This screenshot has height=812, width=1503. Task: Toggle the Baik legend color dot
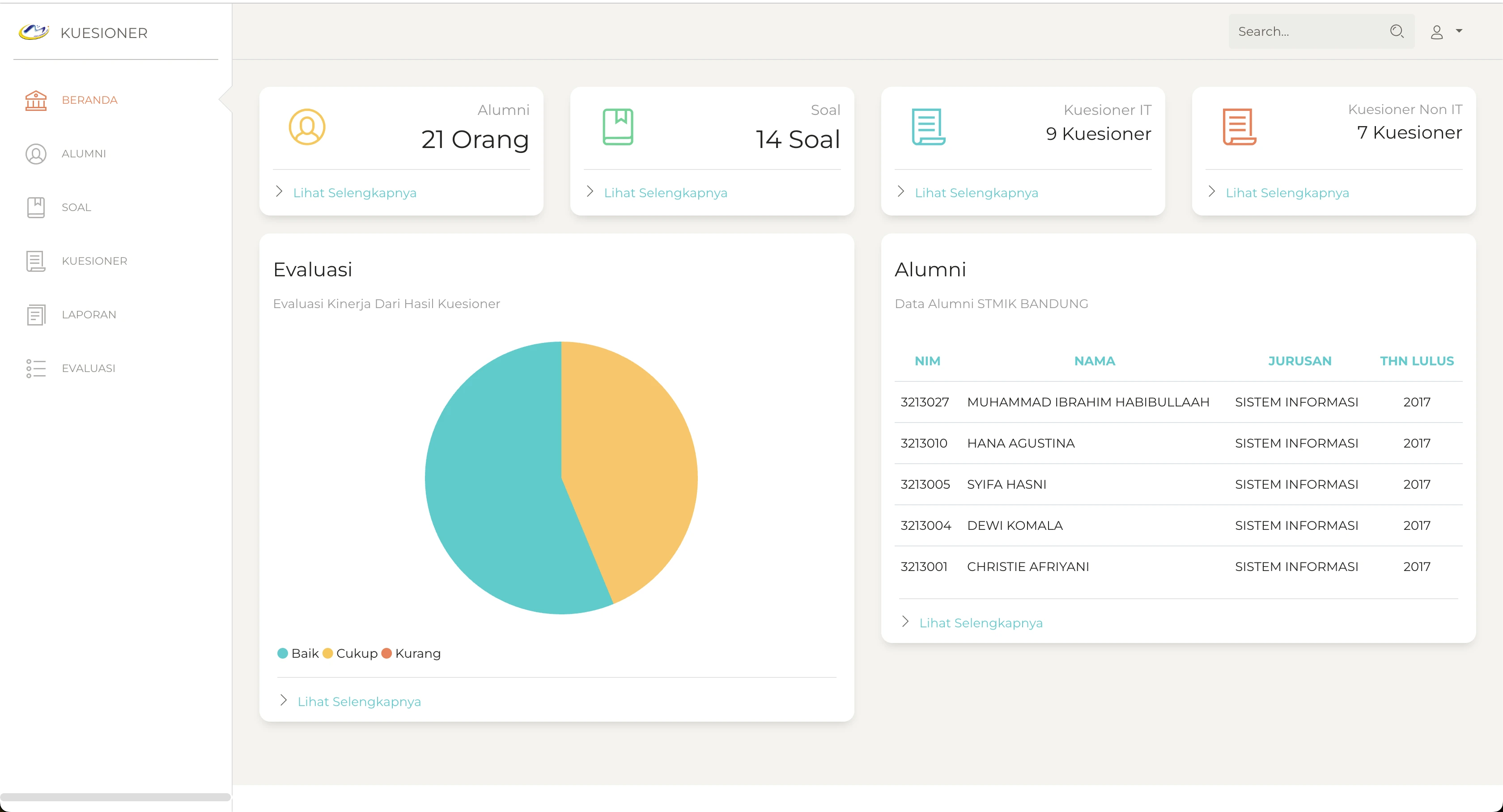(x=282, y=653)
